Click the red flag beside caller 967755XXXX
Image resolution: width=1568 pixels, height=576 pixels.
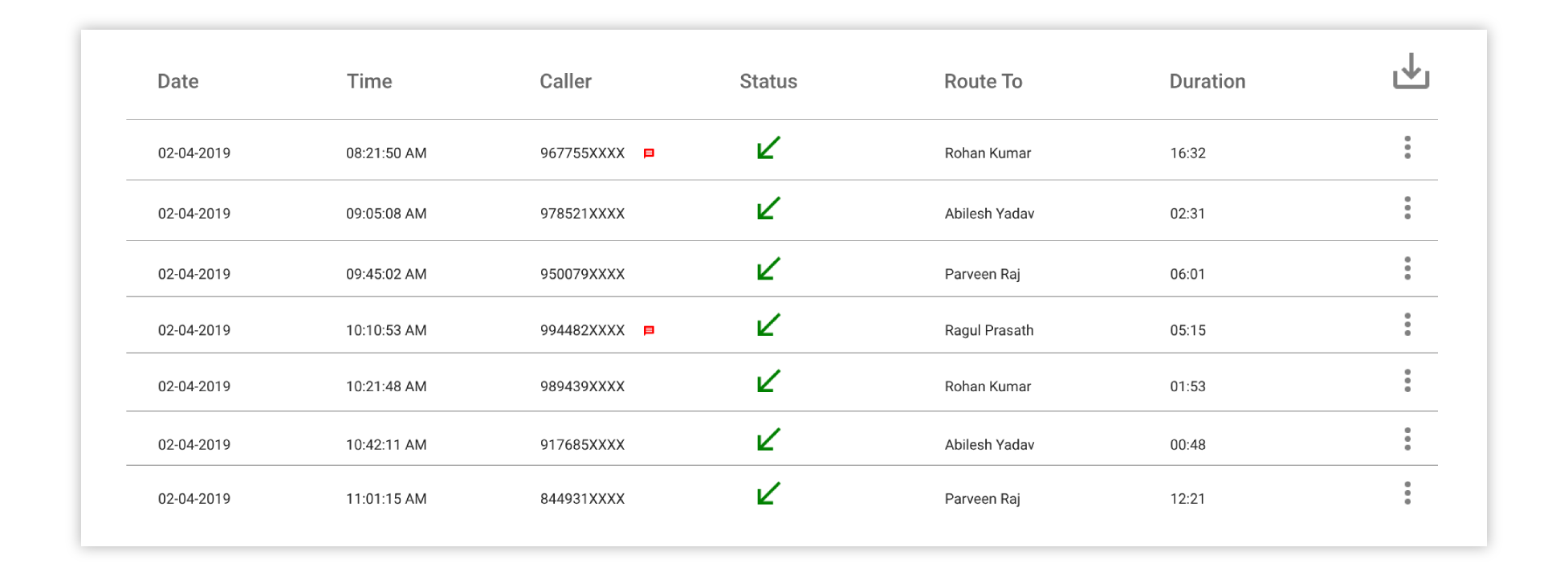(x=650, y=151)
